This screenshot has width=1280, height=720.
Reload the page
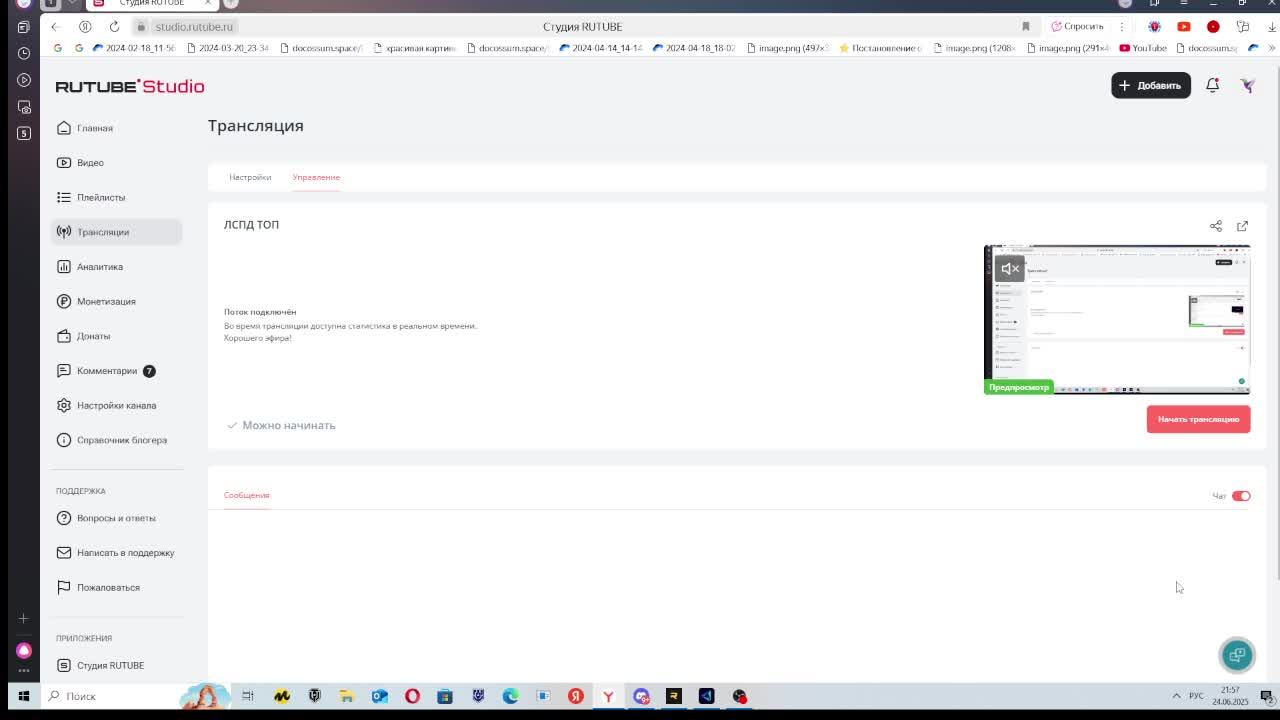coord(114,27)
